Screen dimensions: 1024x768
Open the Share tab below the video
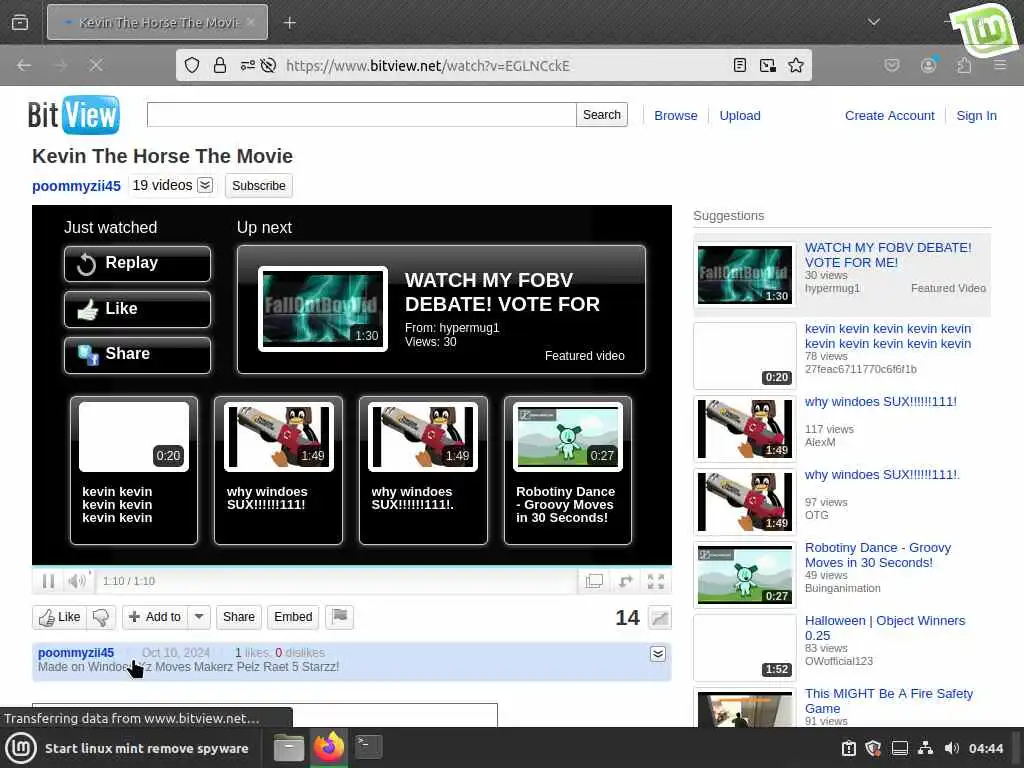coord(238,617)
